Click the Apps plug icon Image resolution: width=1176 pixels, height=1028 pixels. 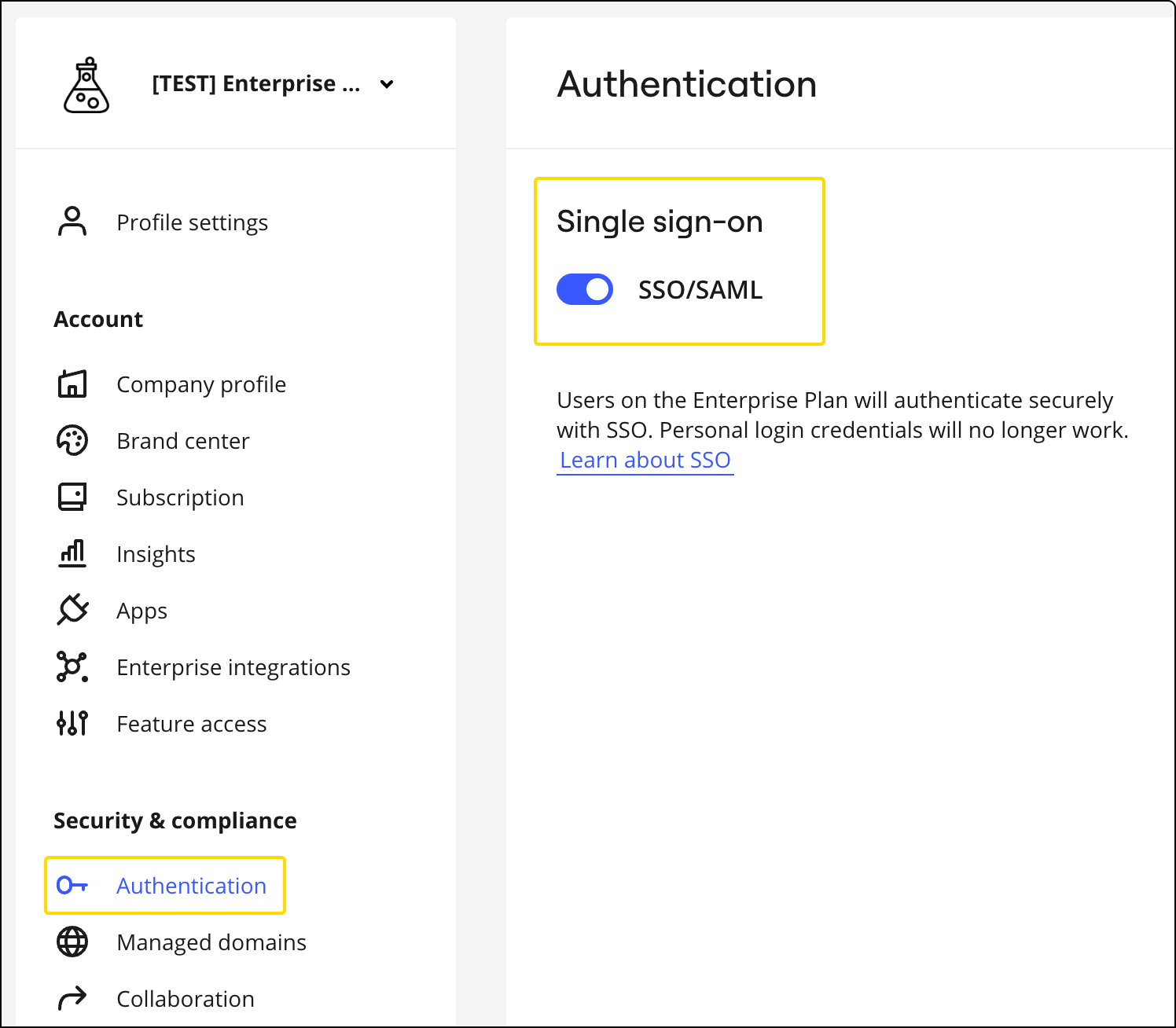pos(72,610)
